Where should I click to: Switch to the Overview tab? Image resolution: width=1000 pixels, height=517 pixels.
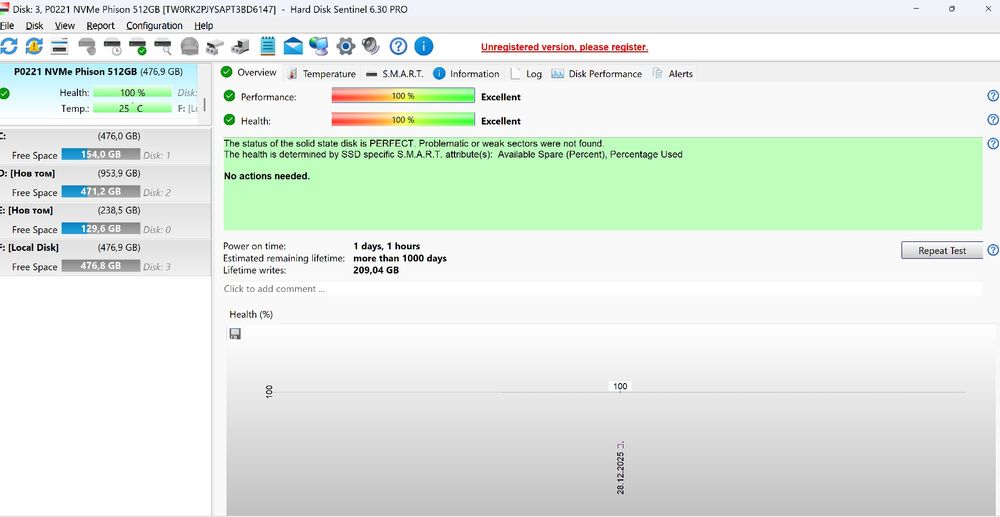pos(249,72)
